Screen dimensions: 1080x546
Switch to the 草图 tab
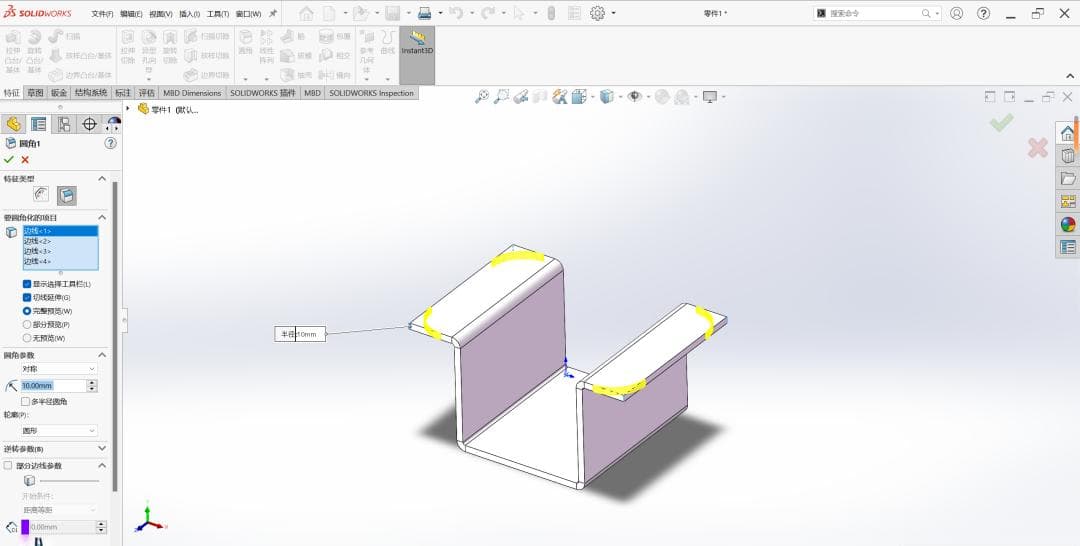pos(34,93)
